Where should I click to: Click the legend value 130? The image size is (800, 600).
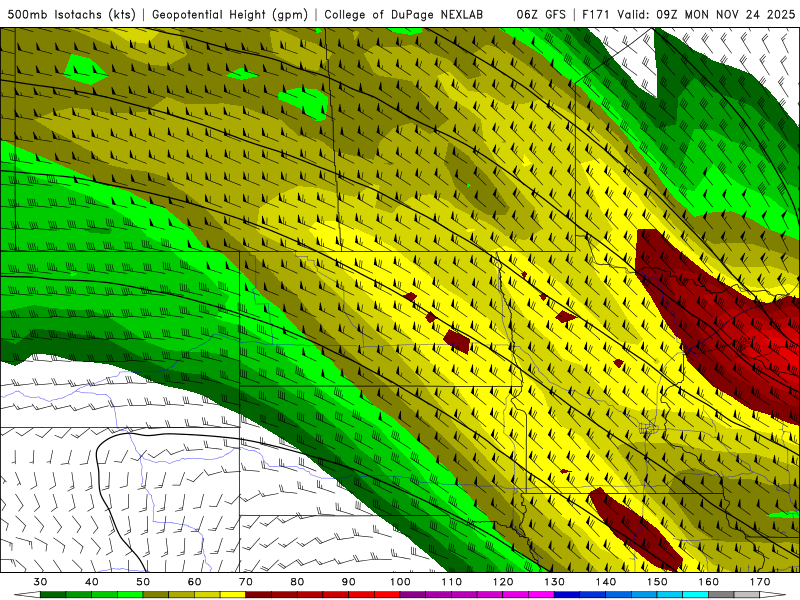[555, 582]
